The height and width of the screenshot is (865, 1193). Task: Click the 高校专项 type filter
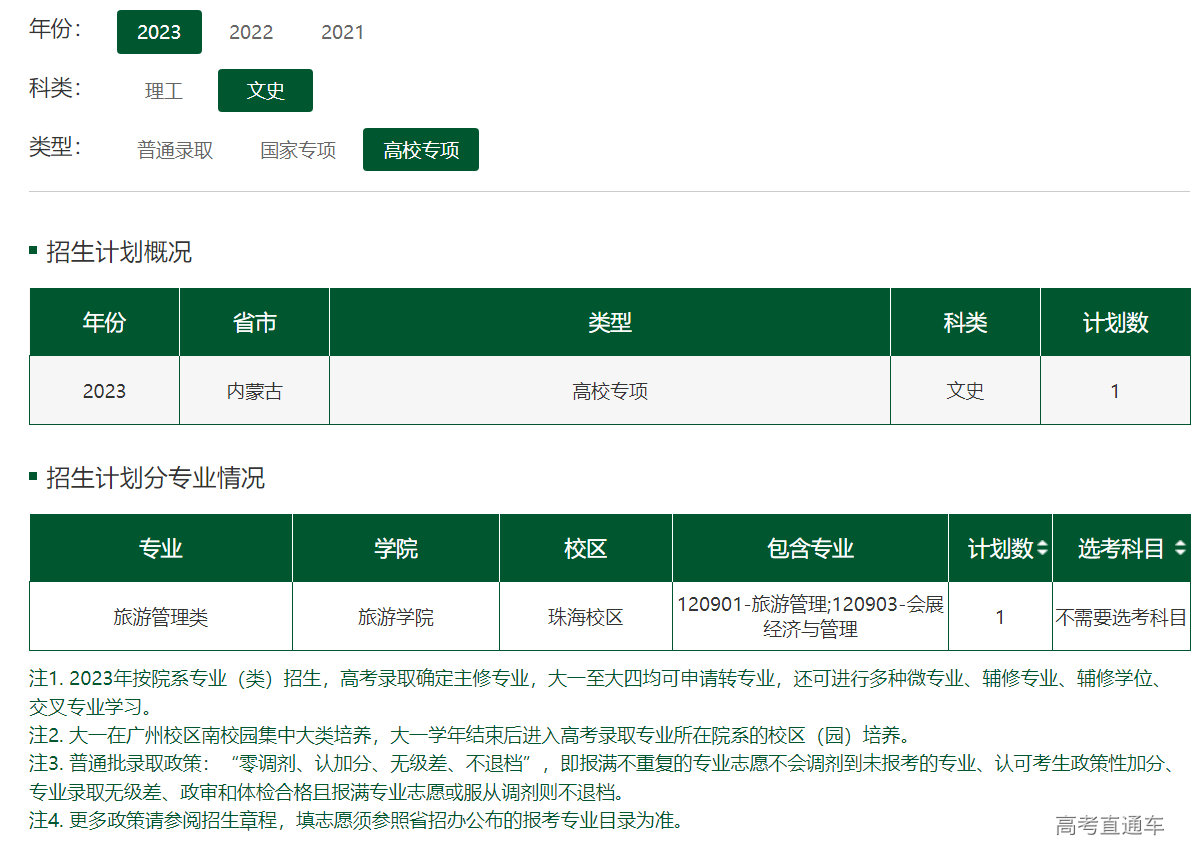click(x=420, y=149)
